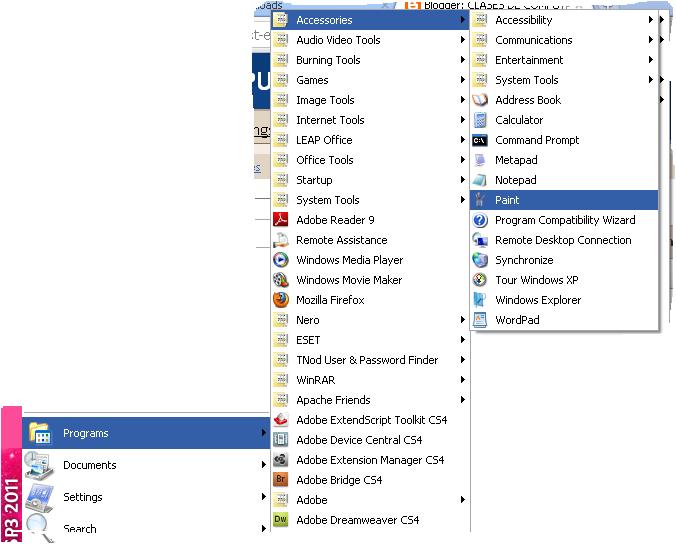Expand the Nero submenu arrow
This screenshot has width=676, height=556.
[462, 320]
